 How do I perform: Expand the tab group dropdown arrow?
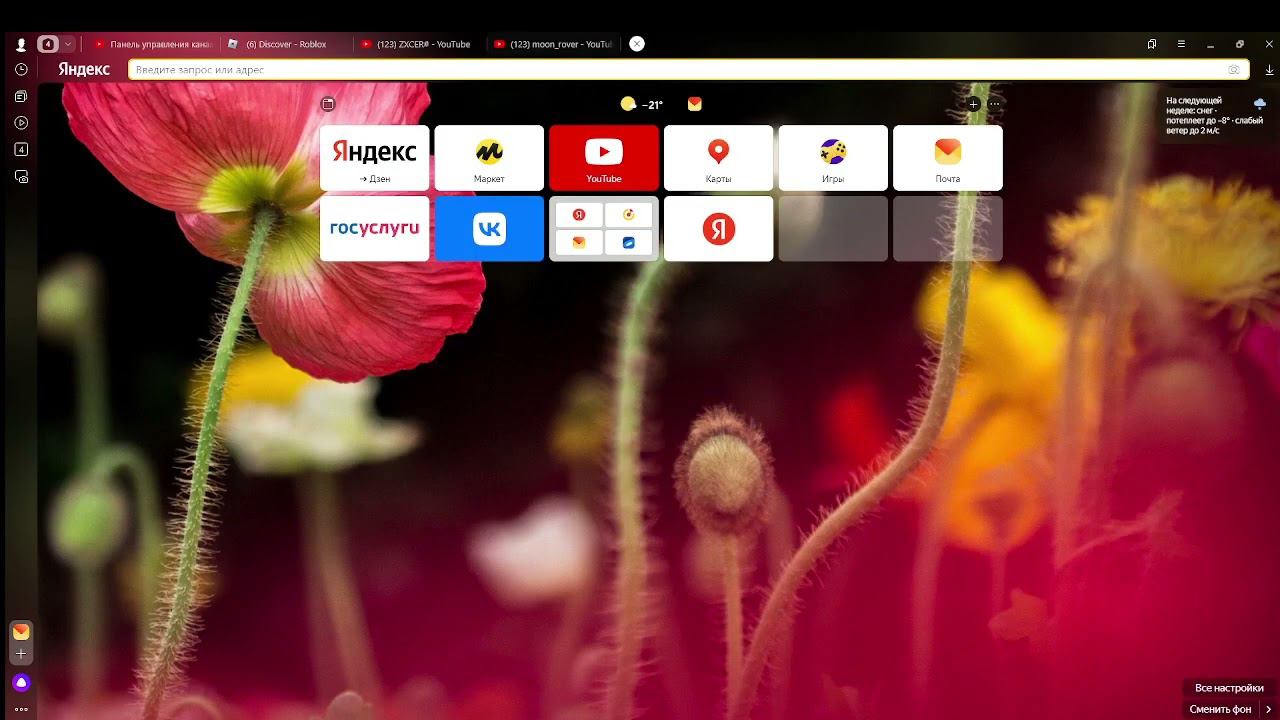[68, 44]
